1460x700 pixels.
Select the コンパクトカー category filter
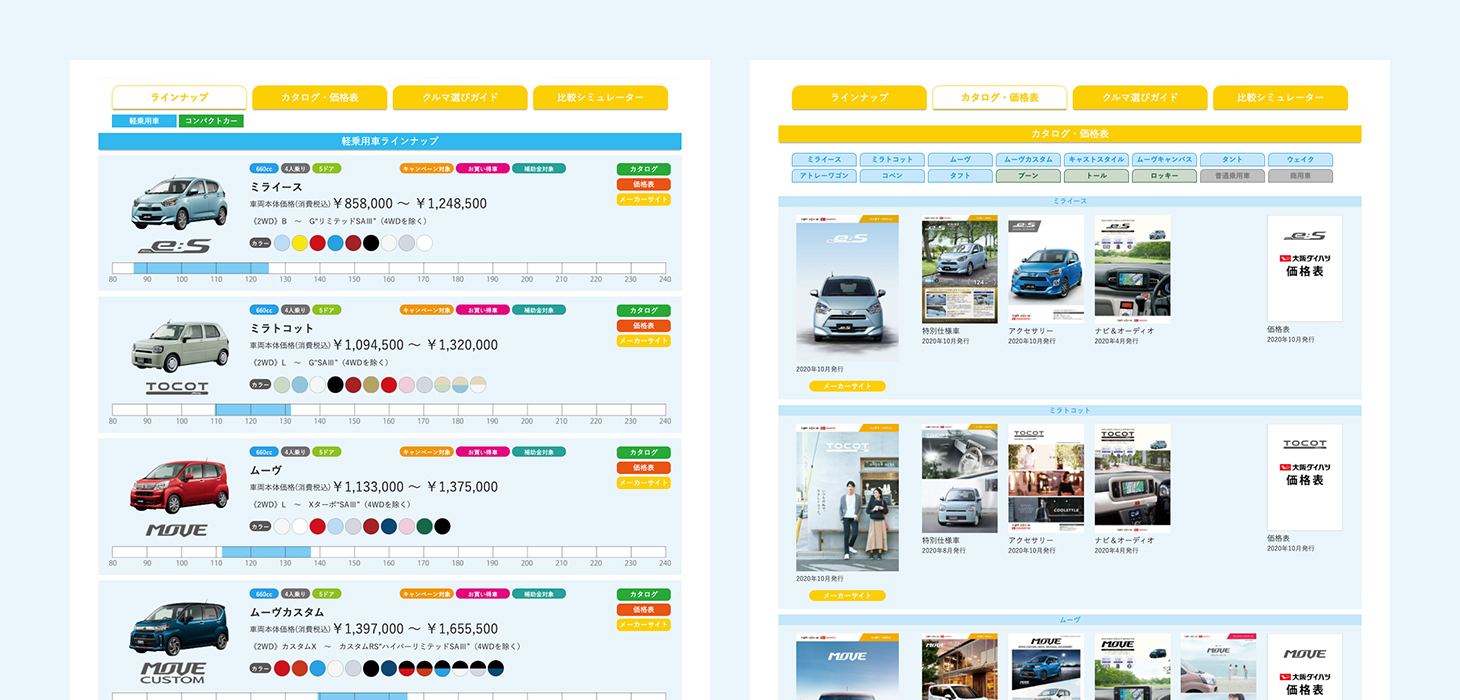click(x=211, y=121)
